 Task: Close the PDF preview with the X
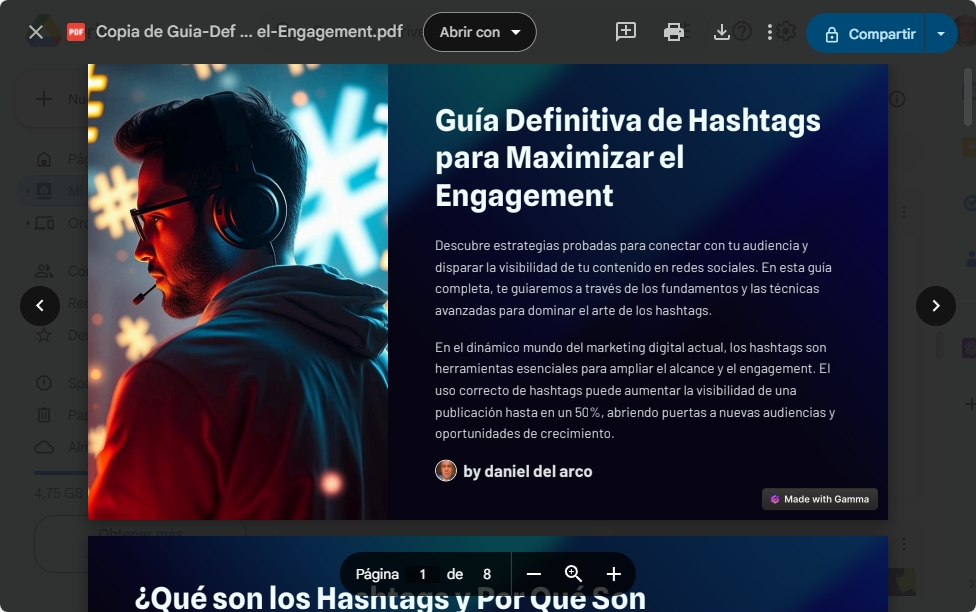(36, 32)
